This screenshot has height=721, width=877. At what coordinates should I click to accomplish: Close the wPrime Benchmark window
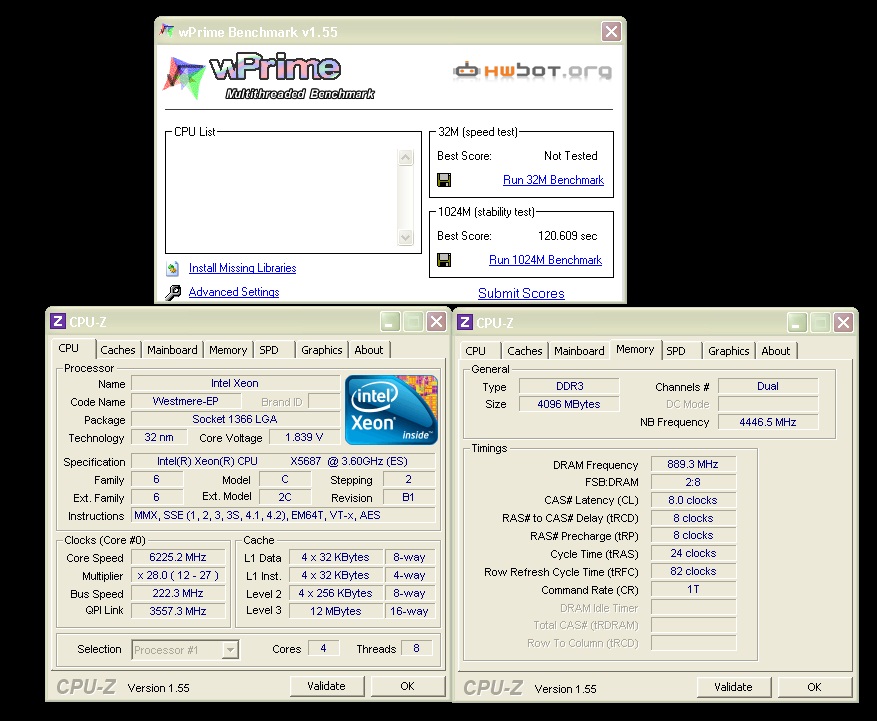[x=610, y=32]
